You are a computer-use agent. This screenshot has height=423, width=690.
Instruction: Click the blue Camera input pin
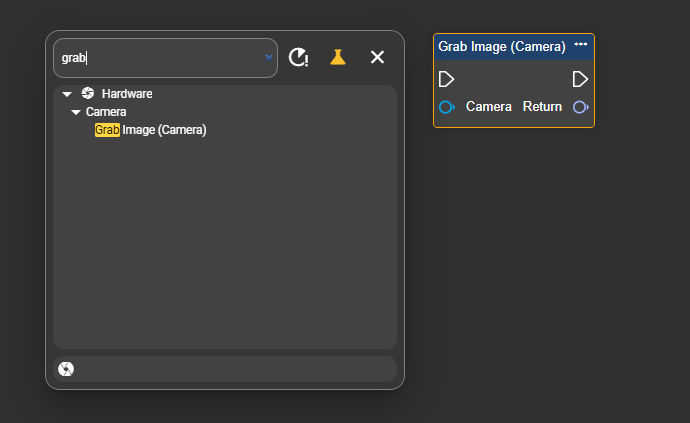447,107
